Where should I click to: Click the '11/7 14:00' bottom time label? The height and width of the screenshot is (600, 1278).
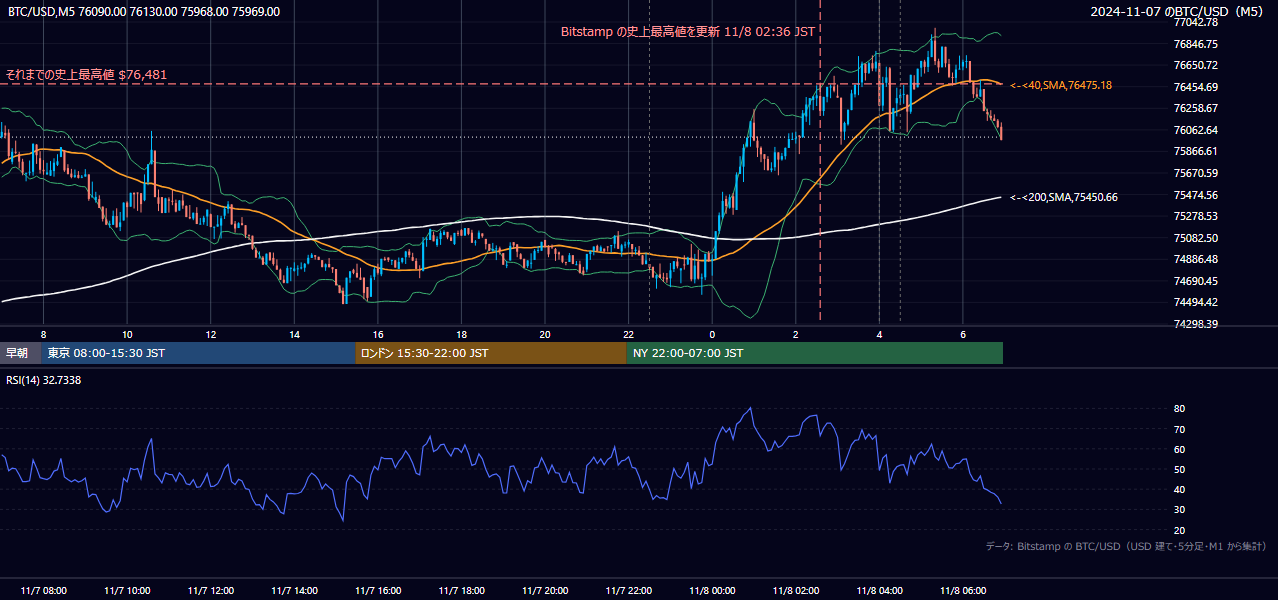click(x=294, y=591)
